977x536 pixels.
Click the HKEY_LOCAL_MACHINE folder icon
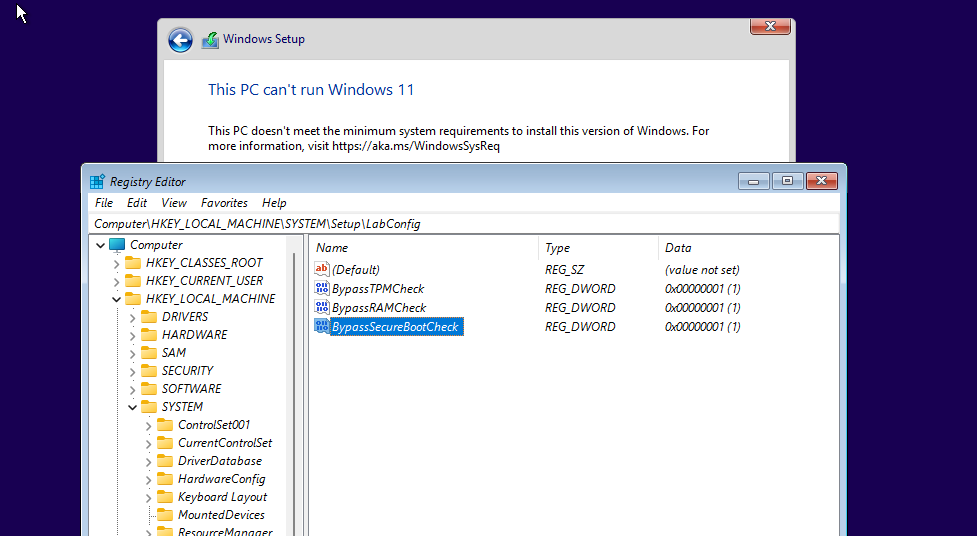point(133,299)
